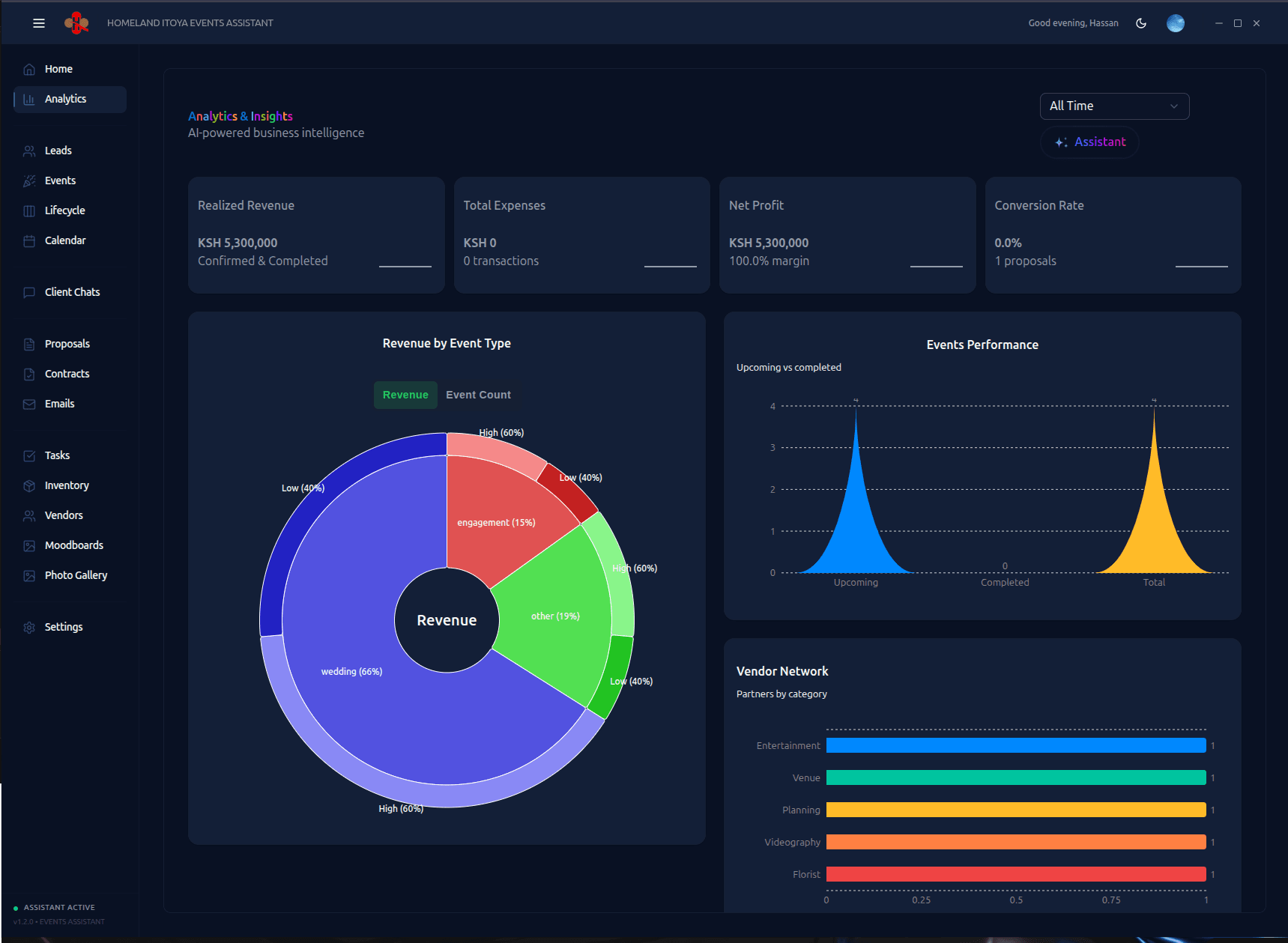
Task: Open the user profile avatar
Action: click(1176, 23)
